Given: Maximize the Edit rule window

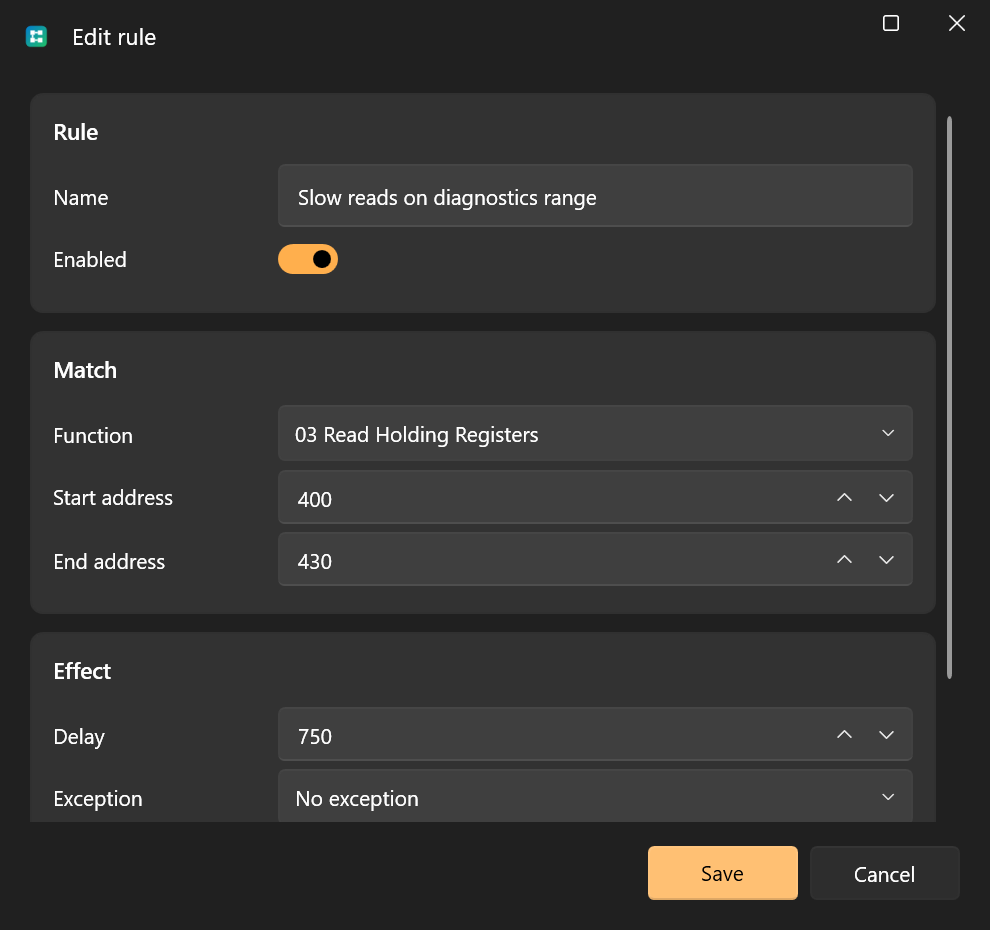Looking at the screenshot, I should (x=890, y=23).
